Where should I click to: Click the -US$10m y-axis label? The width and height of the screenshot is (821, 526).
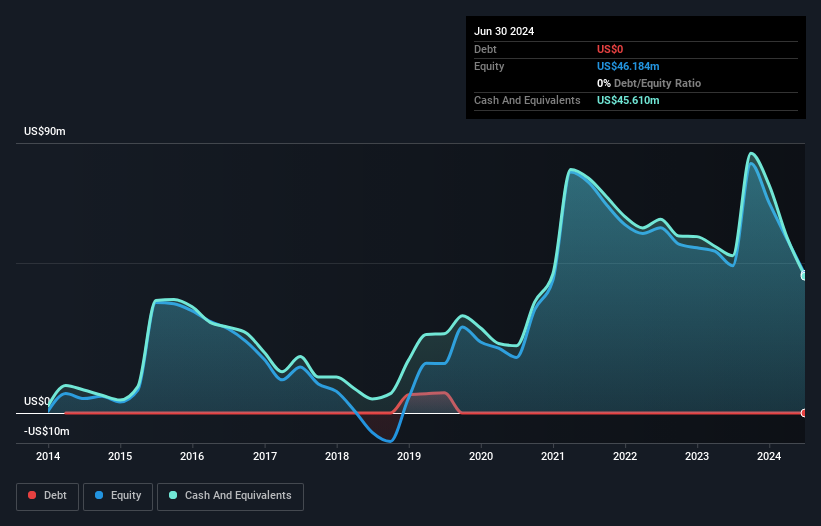[45, 431]
